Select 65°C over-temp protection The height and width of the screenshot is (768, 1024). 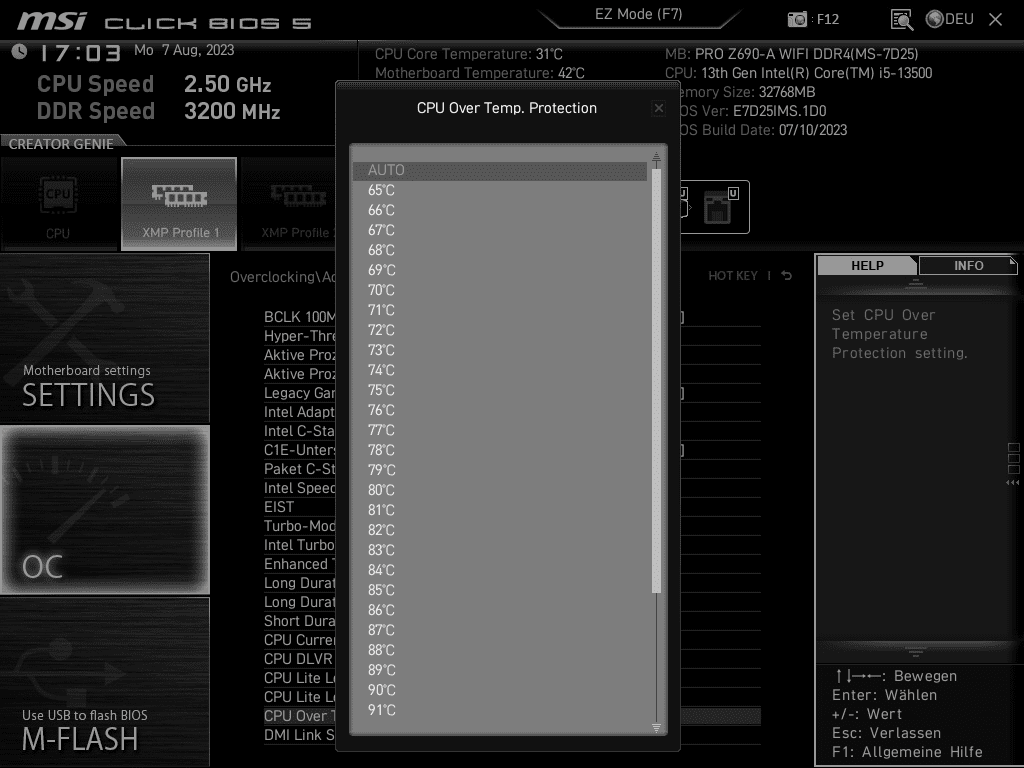click(x=500, y=190)
